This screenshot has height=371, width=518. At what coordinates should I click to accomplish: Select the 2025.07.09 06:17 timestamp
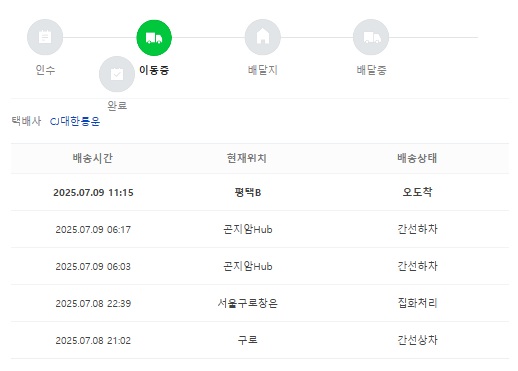tap(93, 229)
